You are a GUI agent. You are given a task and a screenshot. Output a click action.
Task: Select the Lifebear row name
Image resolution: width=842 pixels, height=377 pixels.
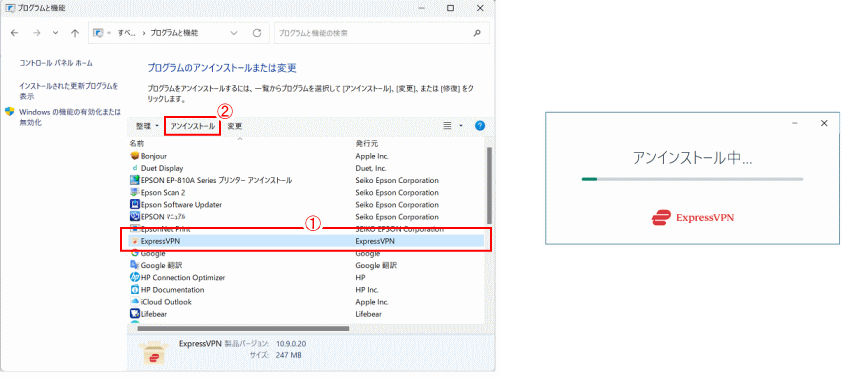[x=154, y=314]
